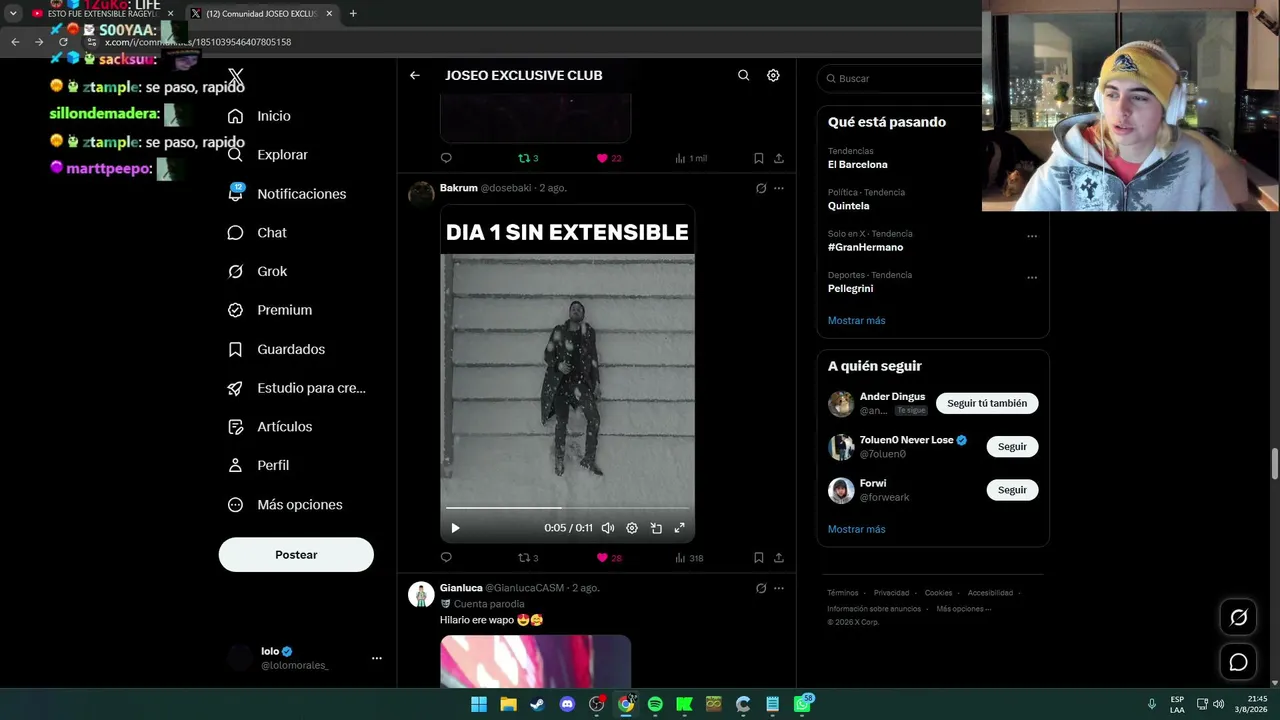Search within JOSEO EXCLUSIVE CLUB community

click(743, 75)
